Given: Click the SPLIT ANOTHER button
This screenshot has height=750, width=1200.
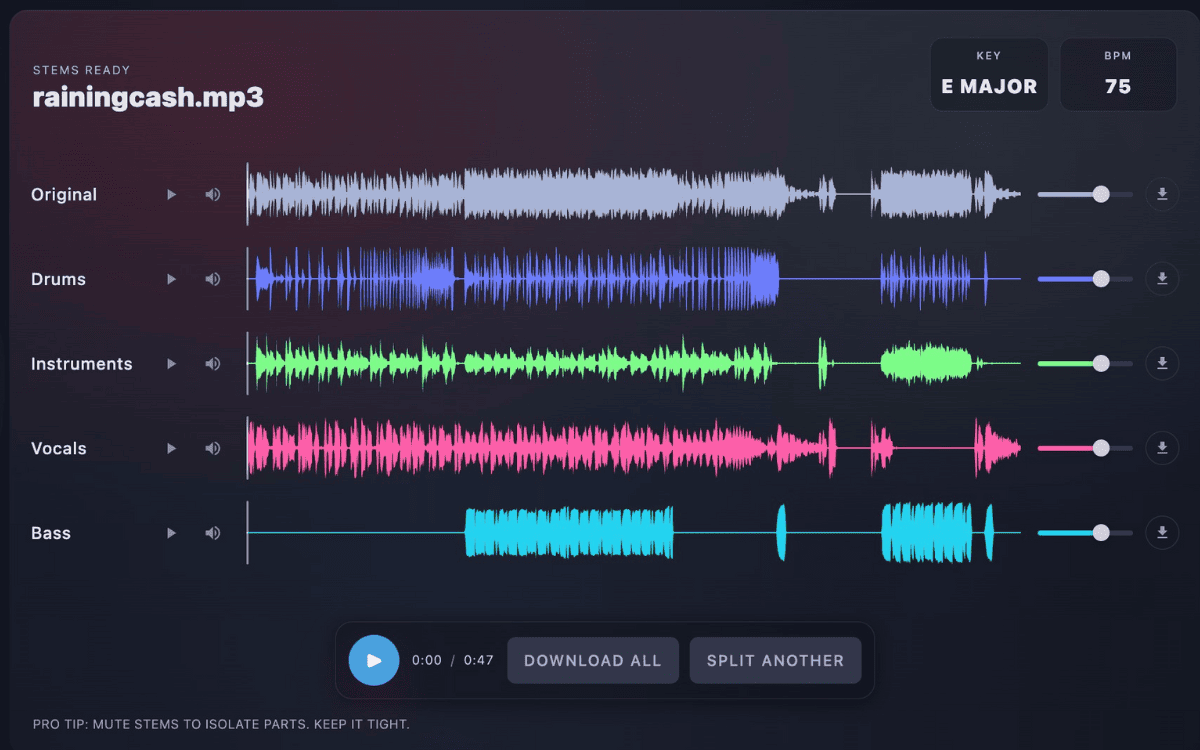Looking at the screenshot, I should pos(775,660).
